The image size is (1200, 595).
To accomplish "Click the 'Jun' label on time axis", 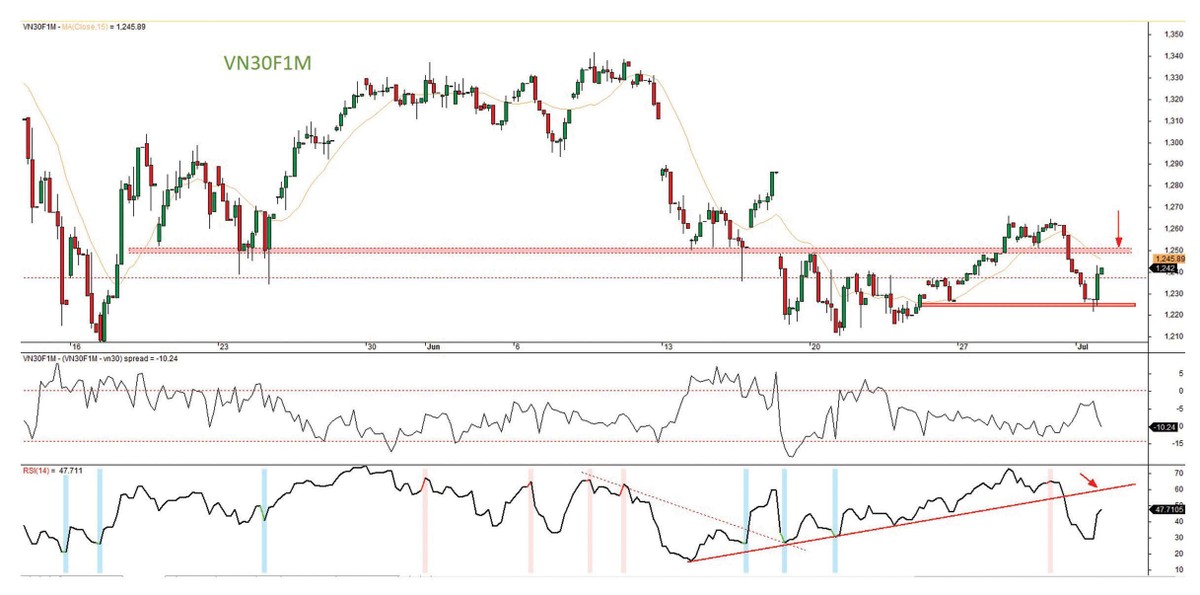I will [x=433, y=347].
